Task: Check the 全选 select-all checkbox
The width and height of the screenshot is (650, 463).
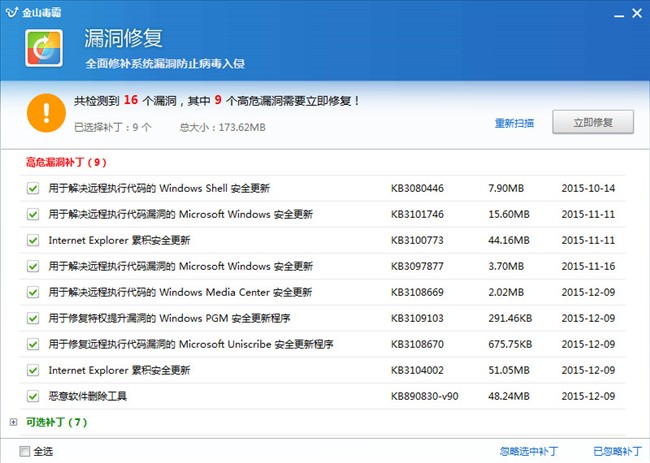Action: pyautogui.click(x=25, y=451)
